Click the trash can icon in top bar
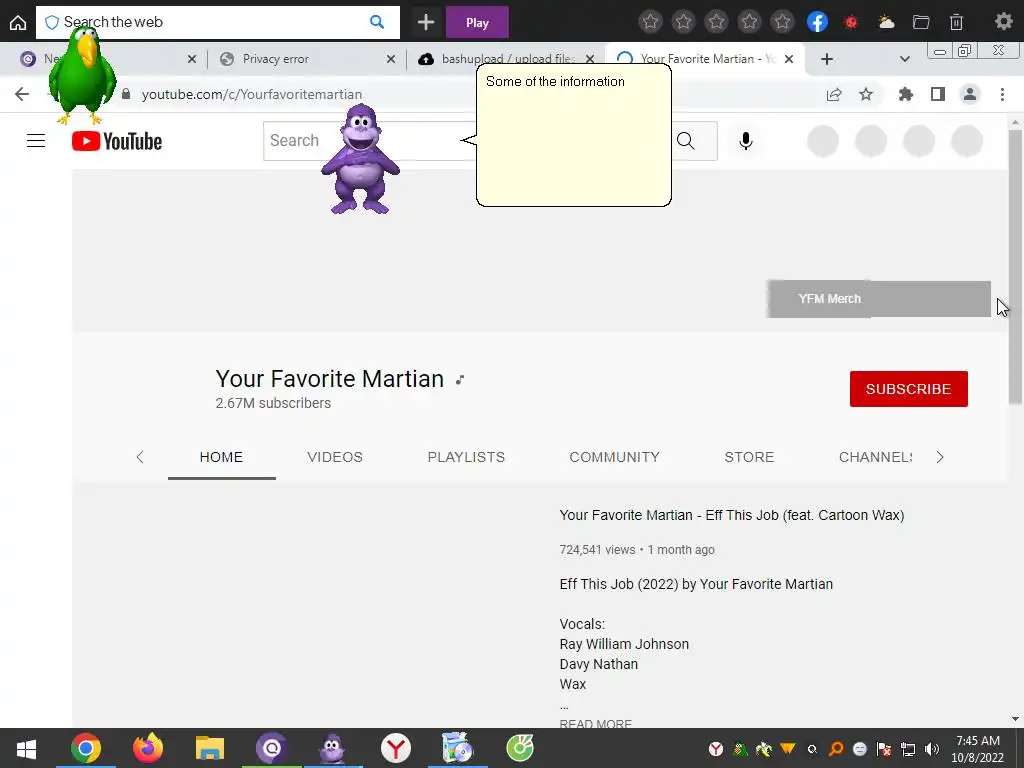 [x=956, y=22]
